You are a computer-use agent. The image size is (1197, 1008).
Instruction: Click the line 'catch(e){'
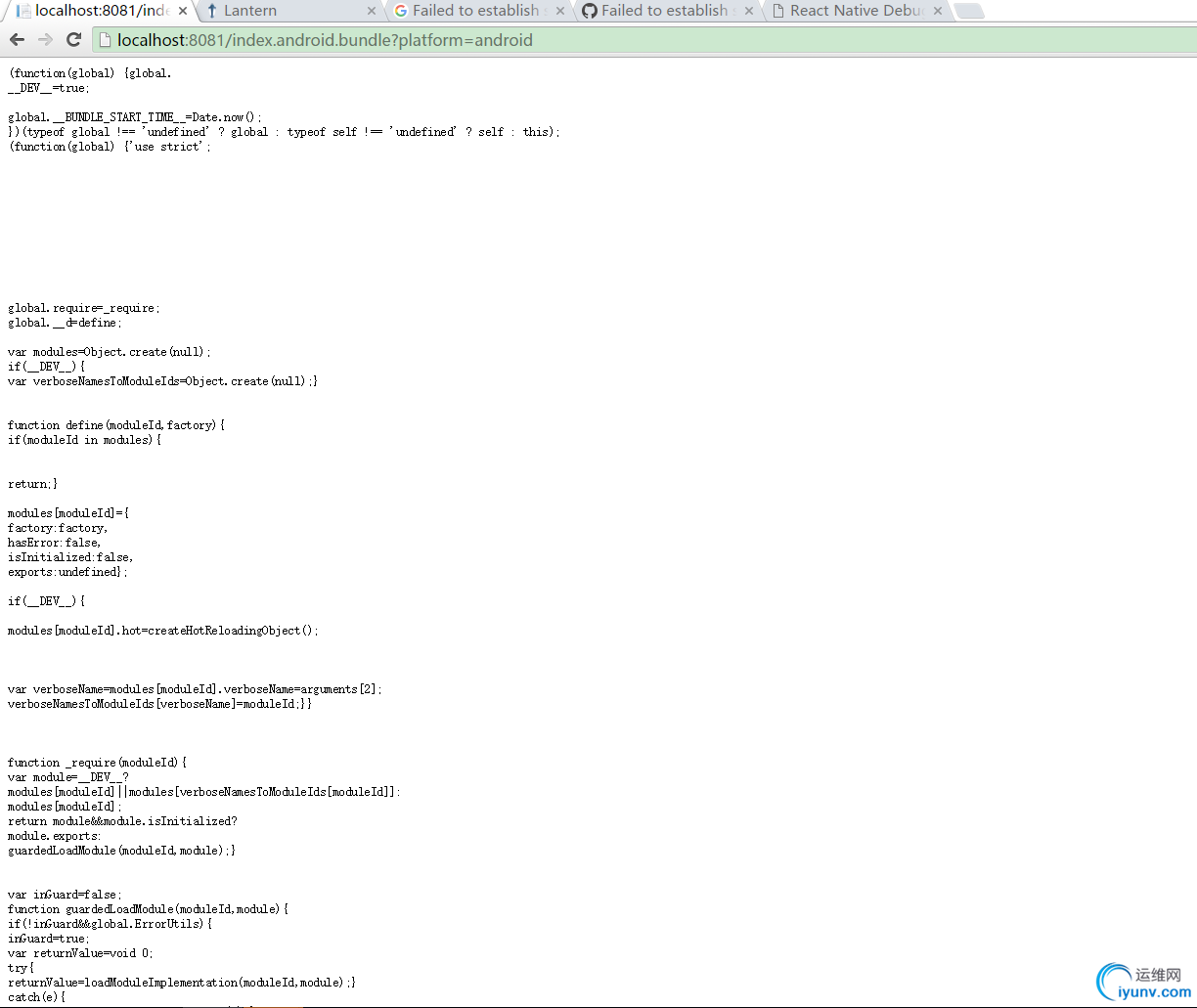37,997
